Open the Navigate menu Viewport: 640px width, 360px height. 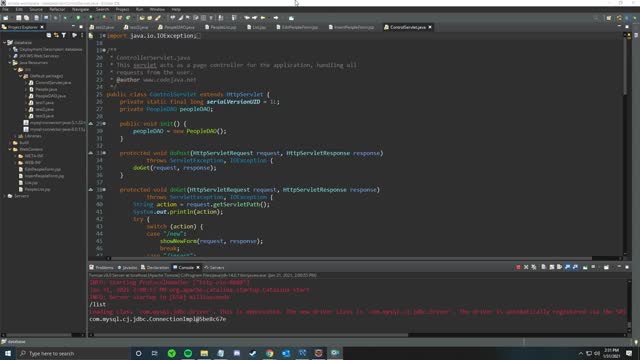click(80, 9)
